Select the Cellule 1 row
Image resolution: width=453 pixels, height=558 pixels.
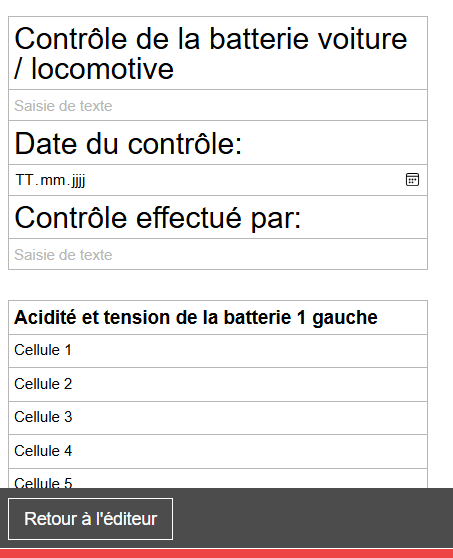click(x=218, y=351)
